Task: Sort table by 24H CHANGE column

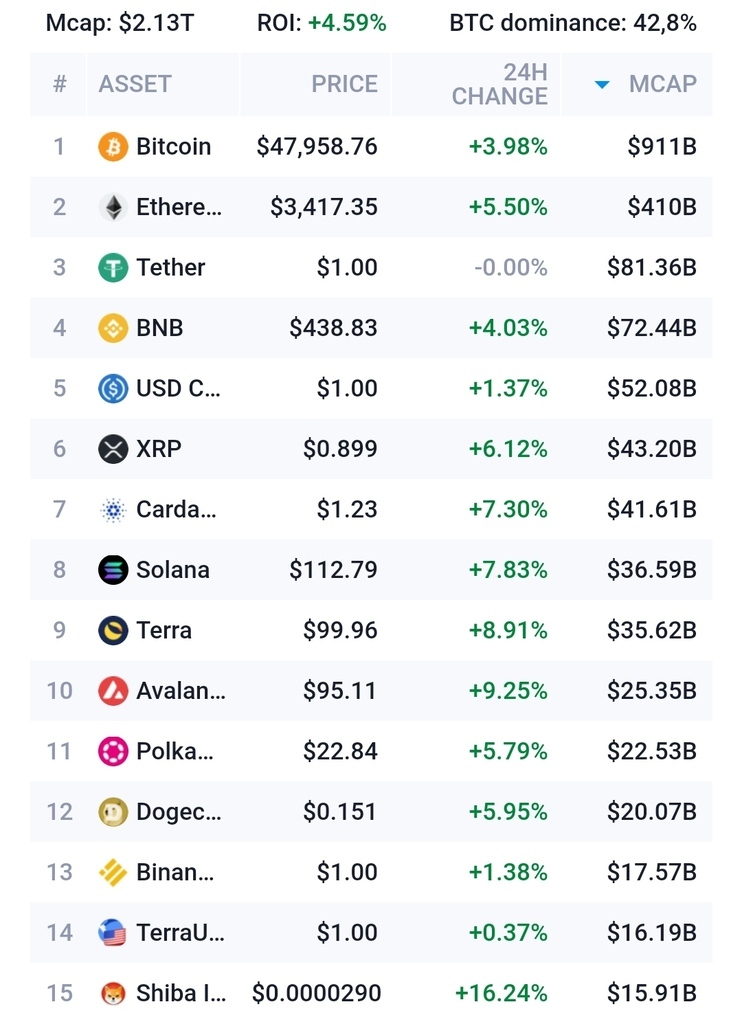Action: click(x=499, y=84)
